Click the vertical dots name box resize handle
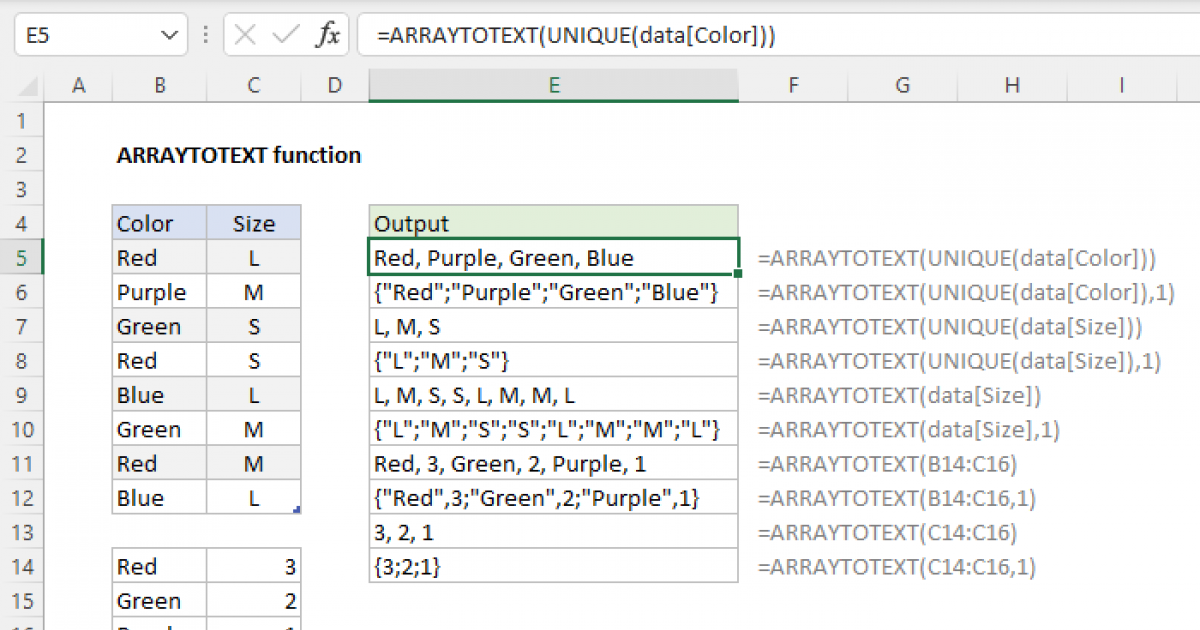This screenshot has height=630, width=1200. coord(204,37)
